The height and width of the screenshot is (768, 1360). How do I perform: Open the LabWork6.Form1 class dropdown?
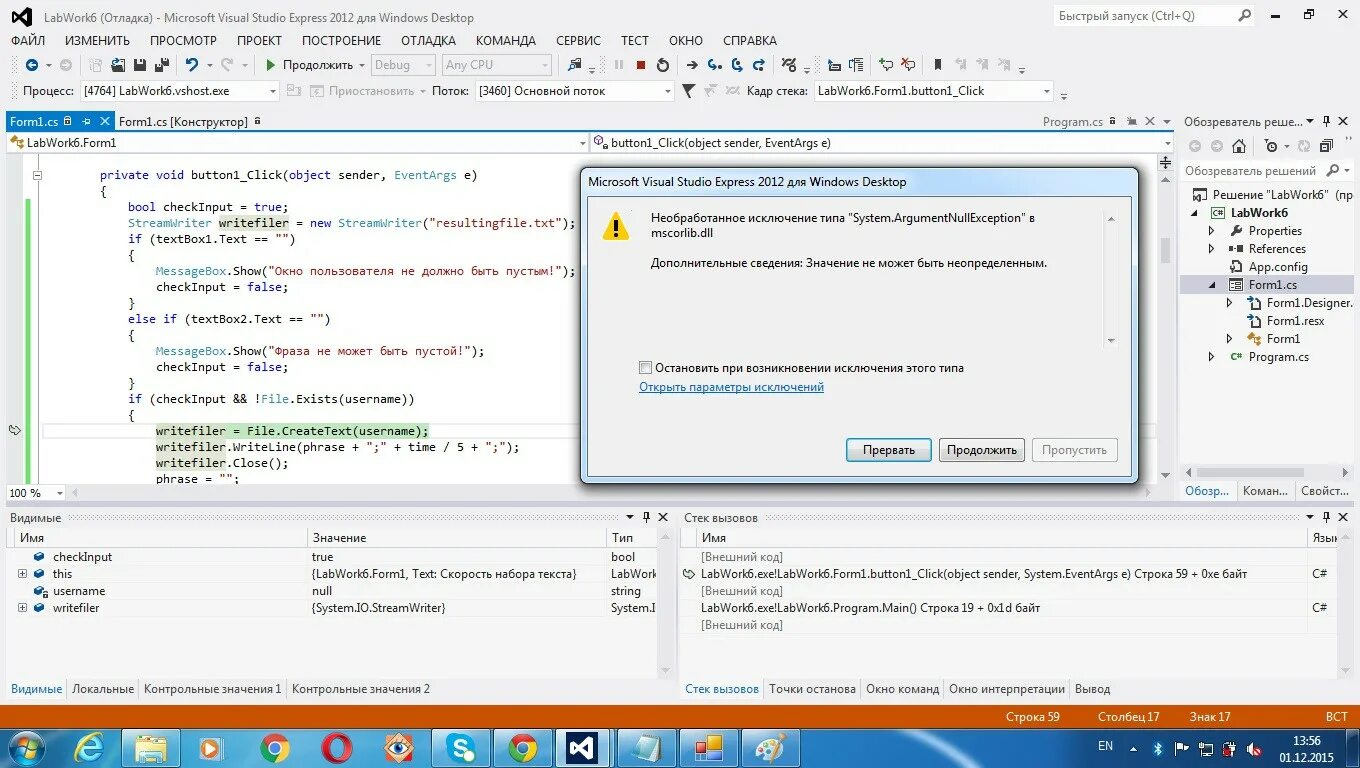click(583, 143)
